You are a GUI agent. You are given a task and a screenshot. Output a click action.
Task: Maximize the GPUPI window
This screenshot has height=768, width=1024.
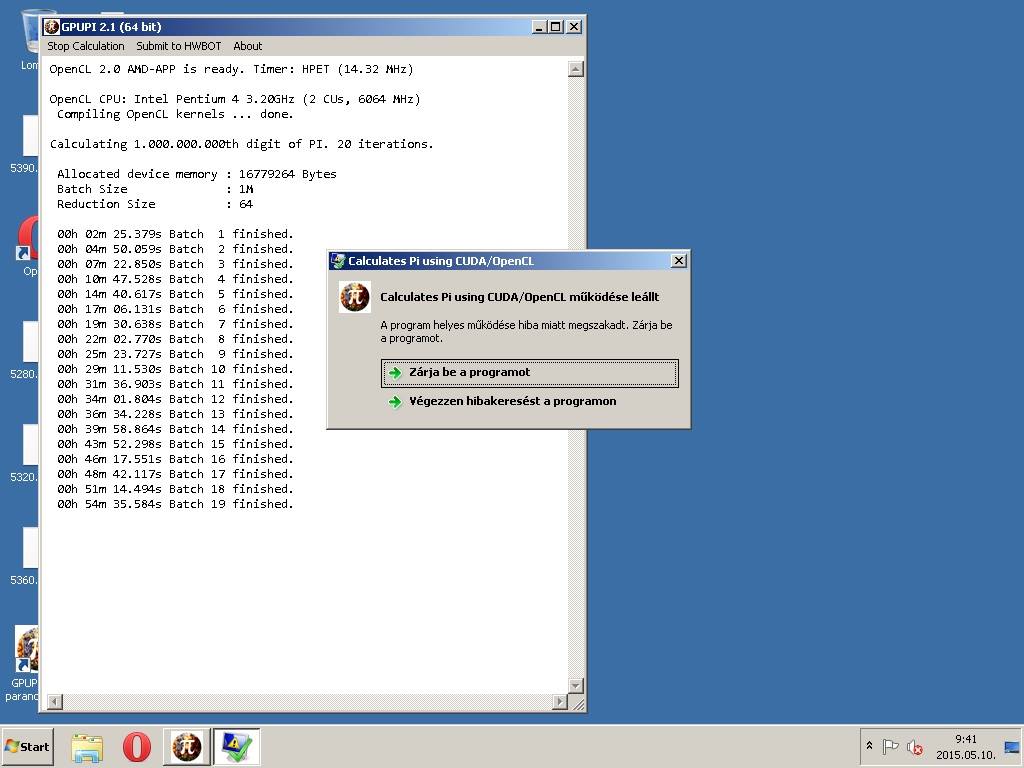coord(556,27)
